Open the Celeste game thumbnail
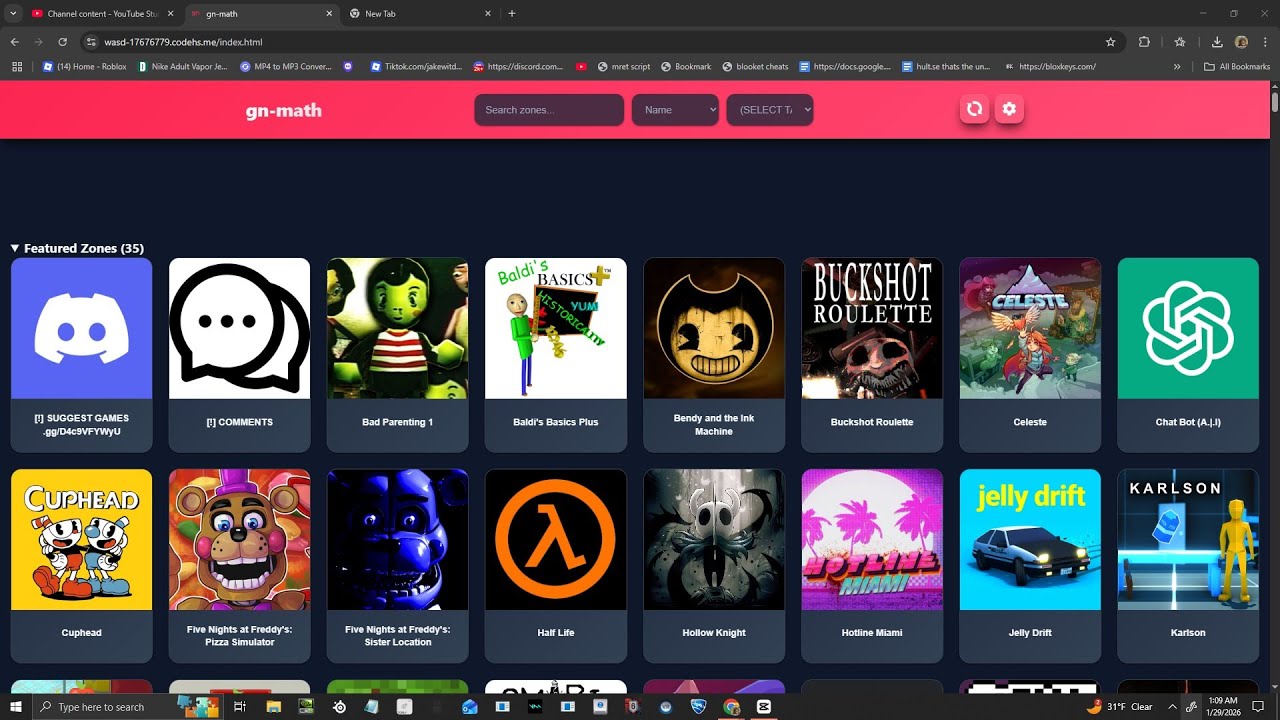The height and width of the screenshot is (720, 1280). pyautogui.click(x=1030, y=328)
